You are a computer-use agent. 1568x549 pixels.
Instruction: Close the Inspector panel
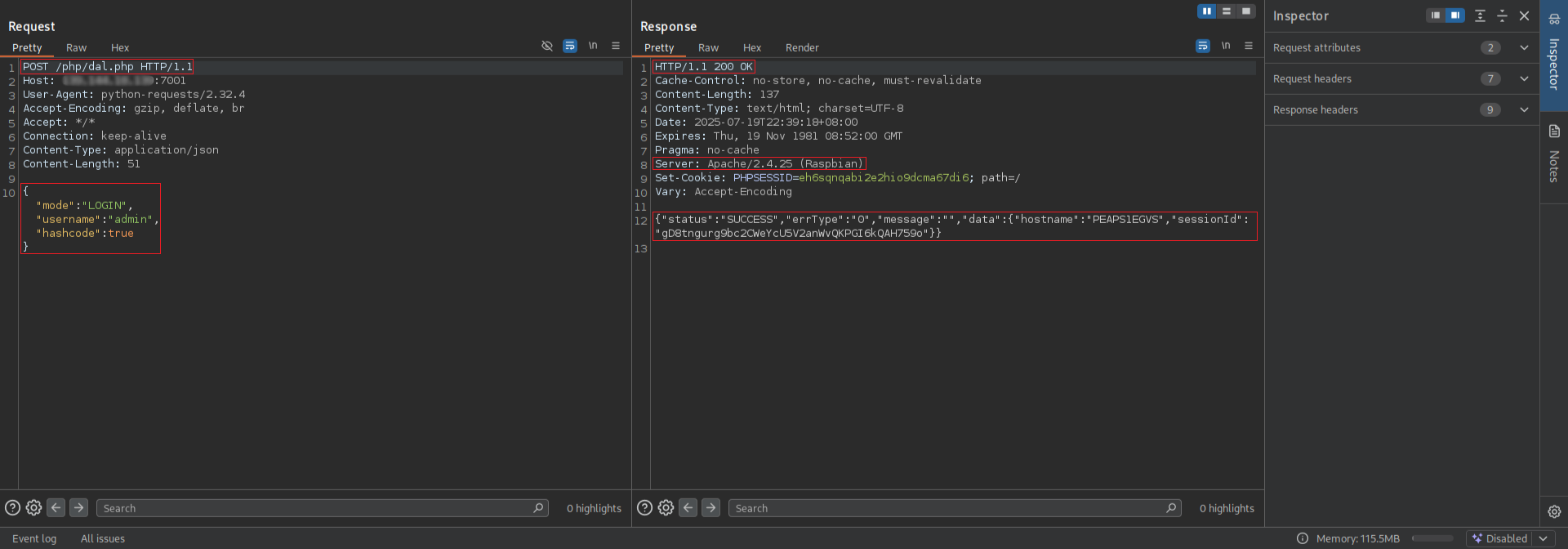[1524, 16]
